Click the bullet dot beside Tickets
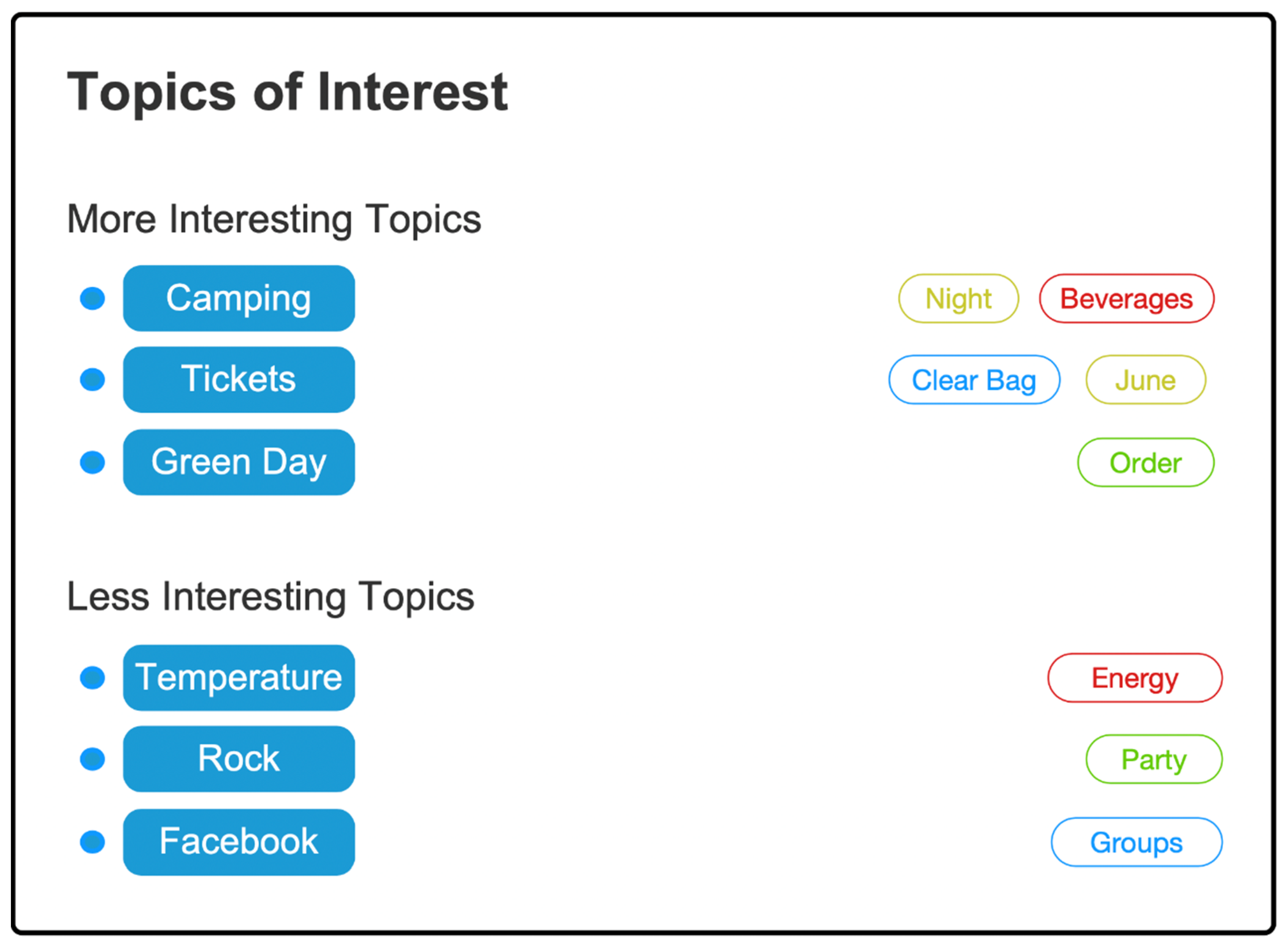The height and width of the screenshot is (951, 1288). point(93,380)
